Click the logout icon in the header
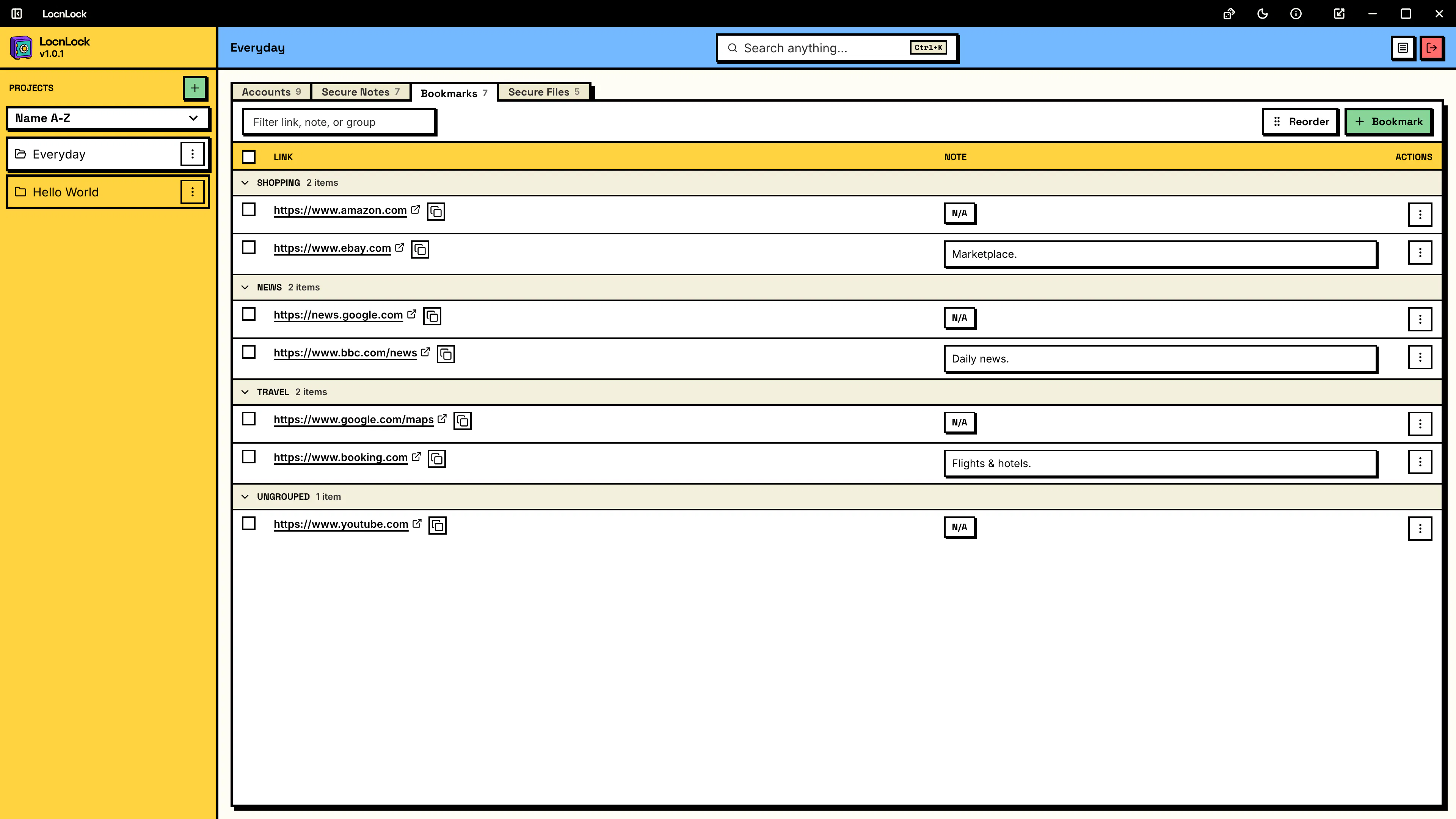 [1432, 48]
